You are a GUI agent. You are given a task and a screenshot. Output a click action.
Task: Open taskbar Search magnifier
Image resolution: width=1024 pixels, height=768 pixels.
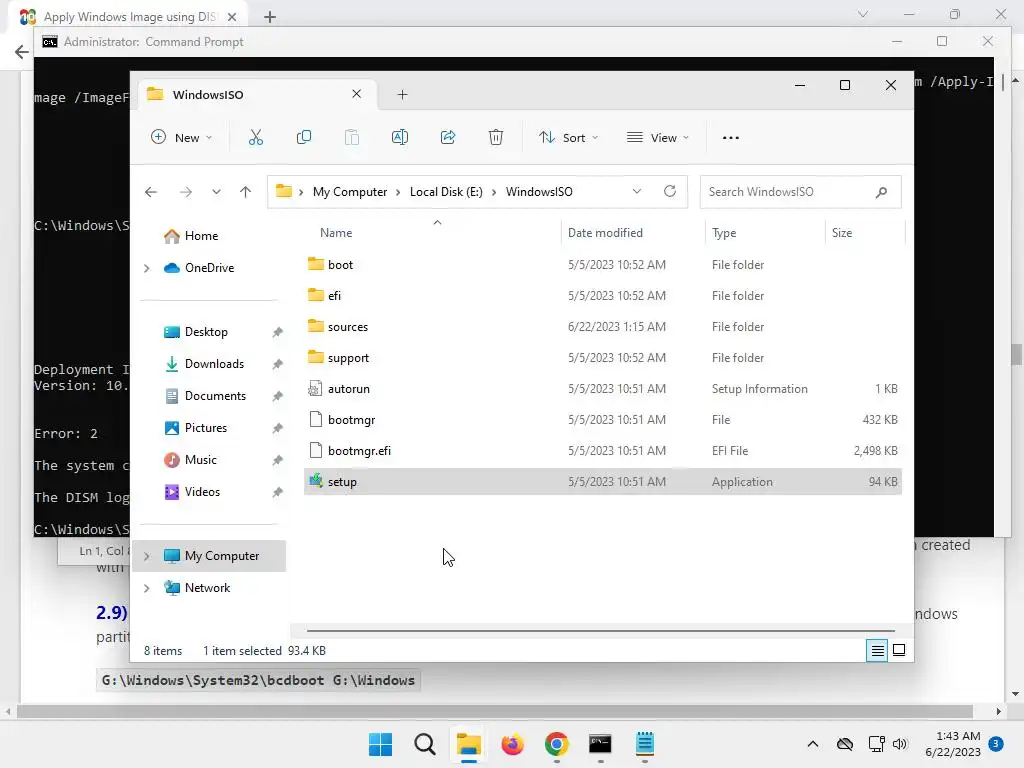424,744
